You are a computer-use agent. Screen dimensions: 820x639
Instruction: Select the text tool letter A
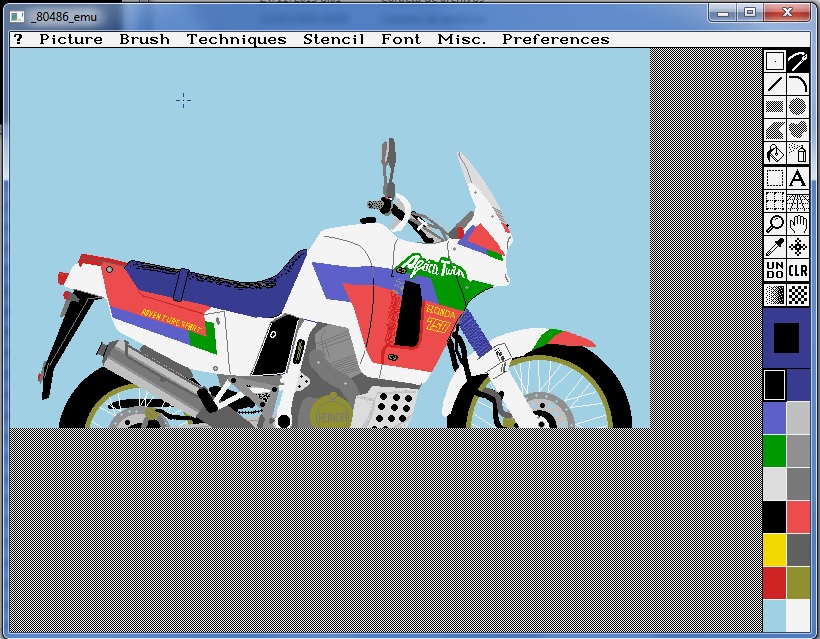click(x=798, y=178)
